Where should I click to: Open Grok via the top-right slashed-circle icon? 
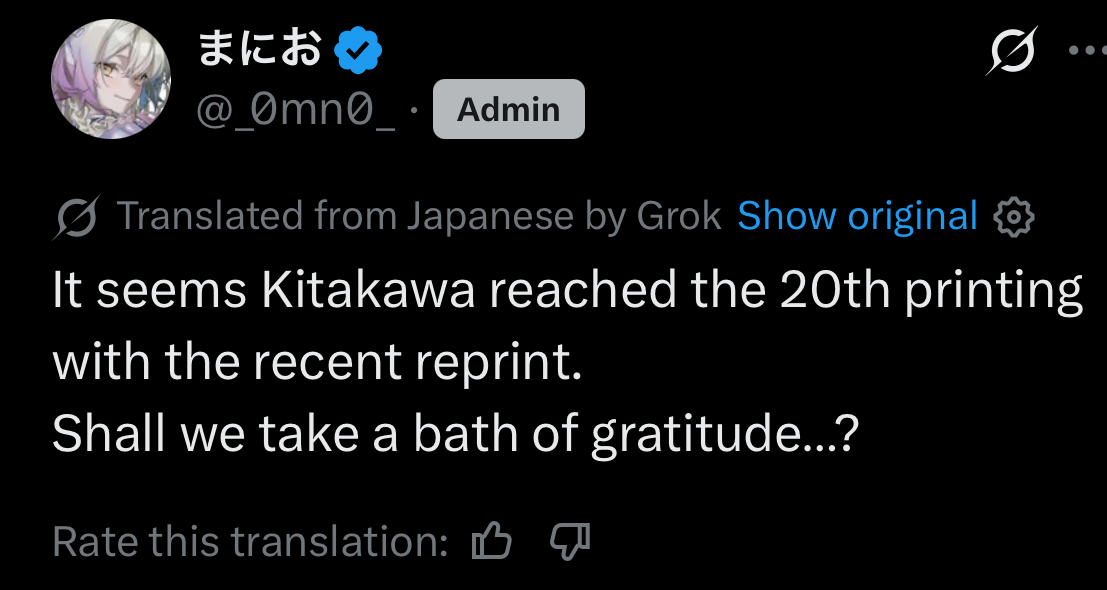point(1011,49)
